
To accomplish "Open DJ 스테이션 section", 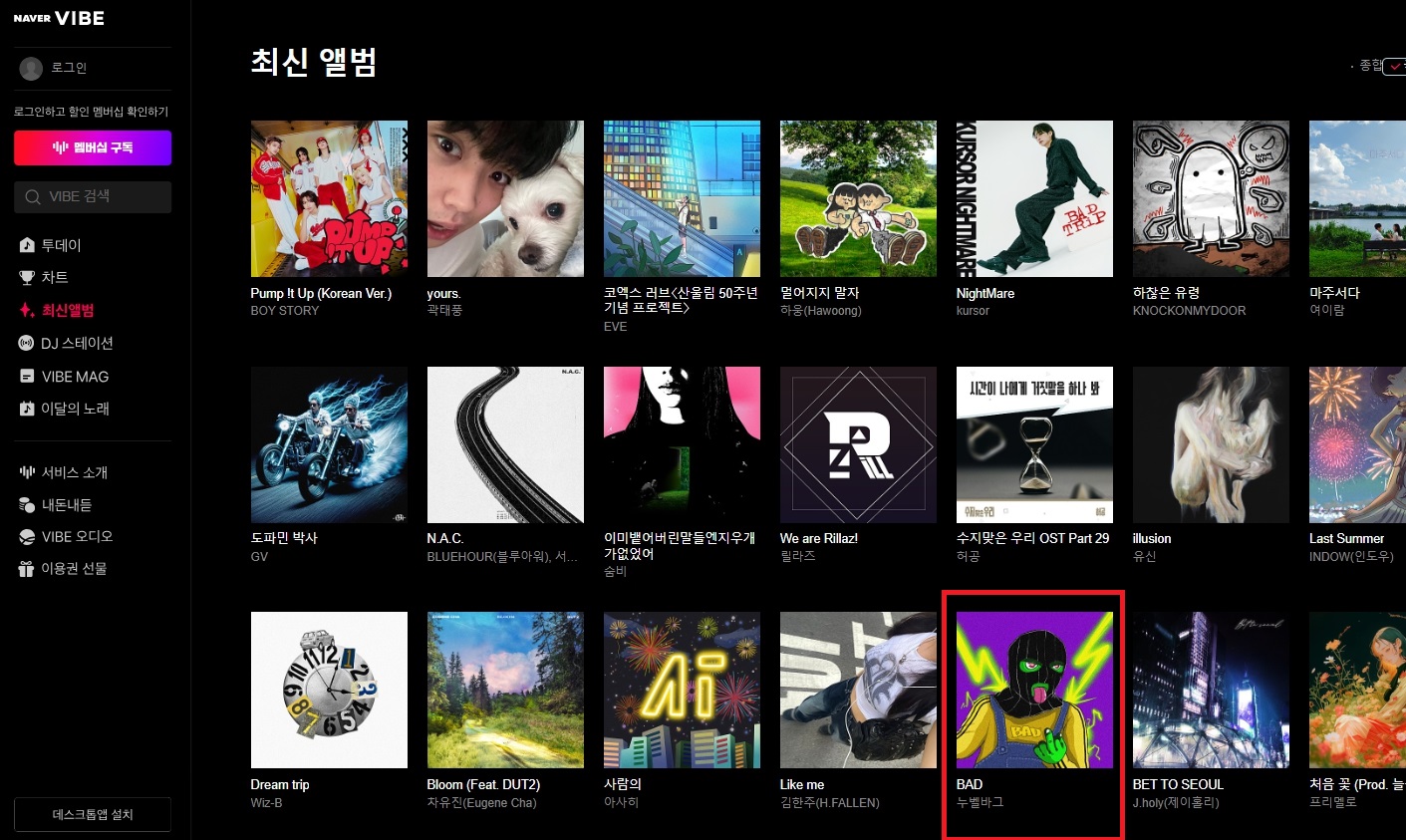I will (x=77, y=344).
